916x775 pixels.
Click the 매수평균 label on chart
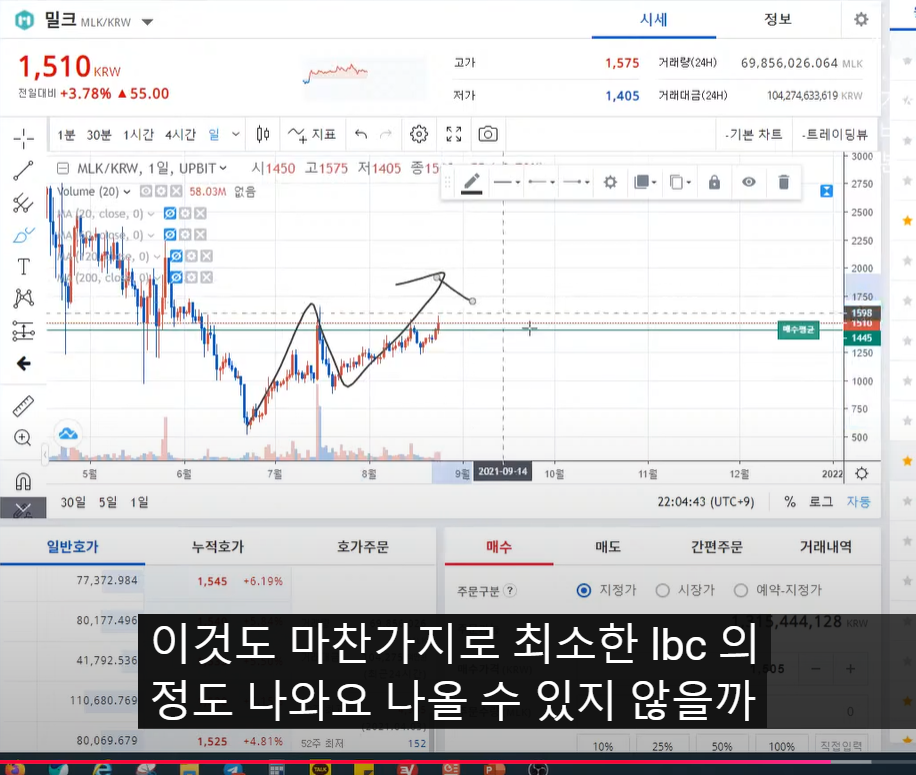click(798, 330)
